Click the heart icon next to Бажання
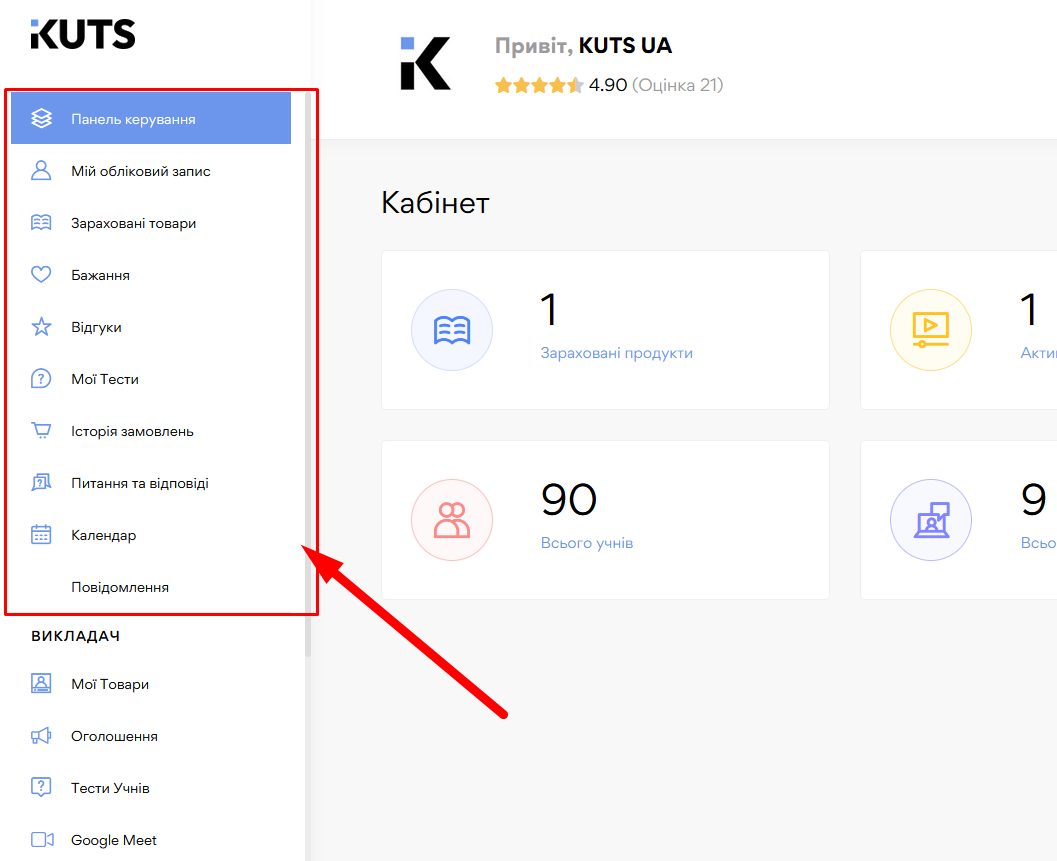This screenshot has height=861, width=1057. 41,275
